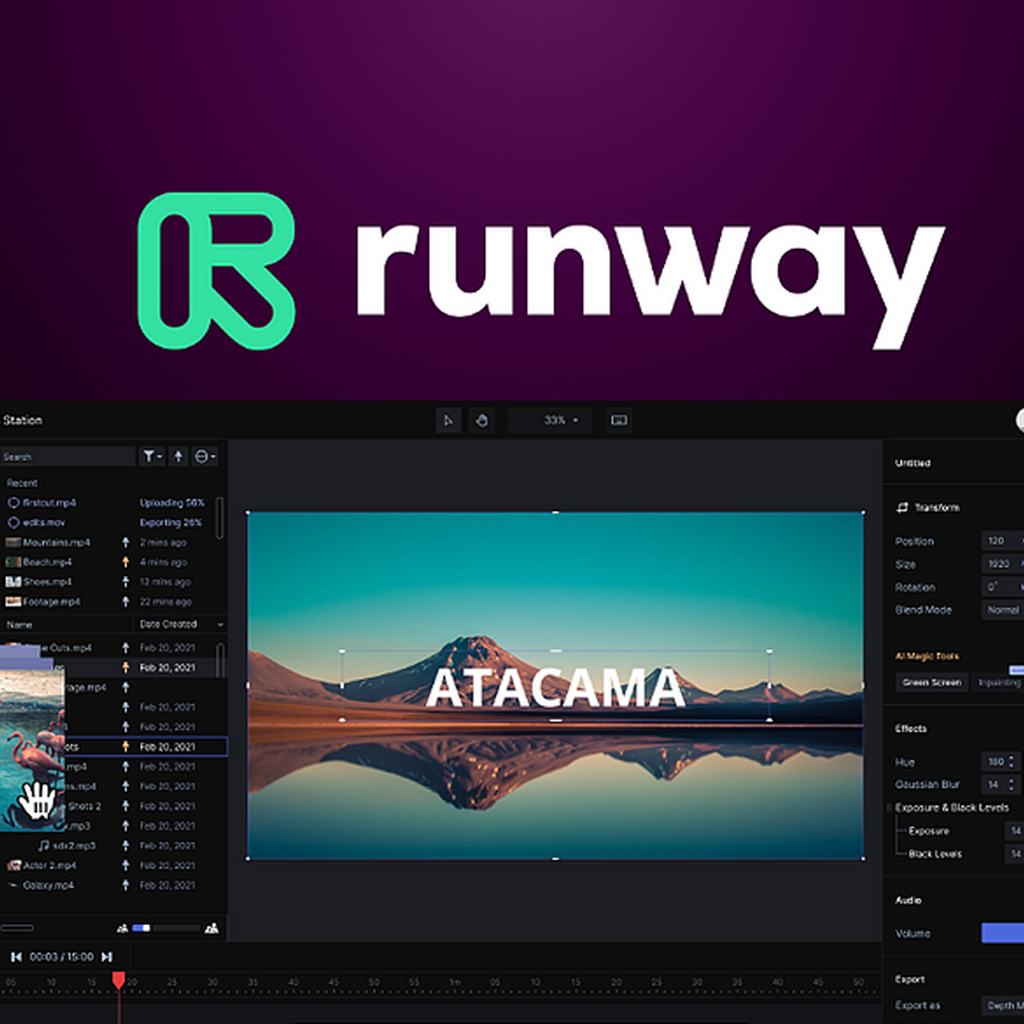Skip to start of timeline
Image resolution: width=1024 pixels, height=1024 pixels.
click(16, 957)
